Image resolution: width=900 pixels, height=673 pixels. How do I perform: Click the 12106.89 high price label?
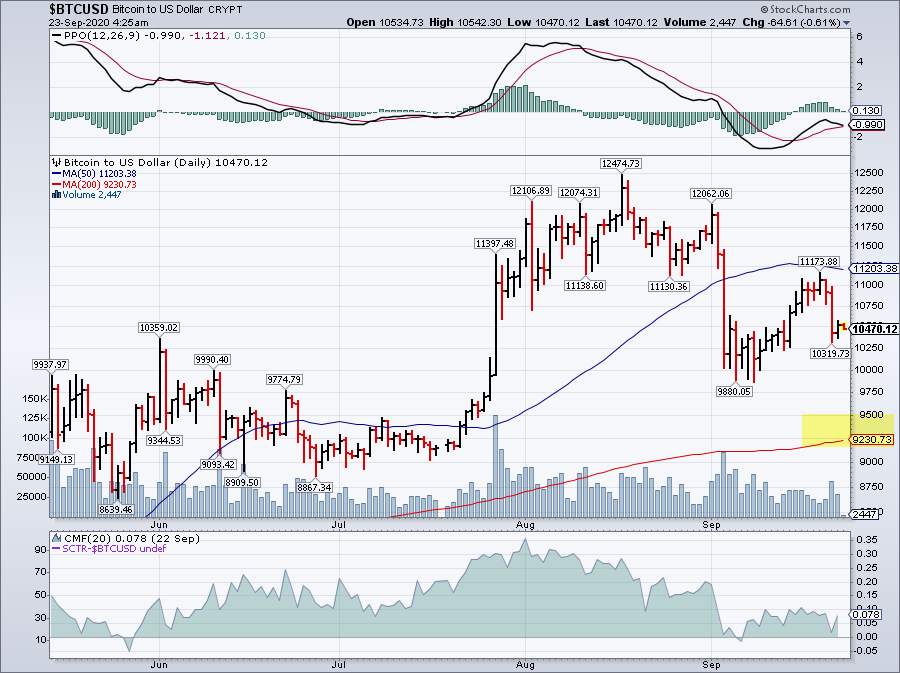[531, 190]
